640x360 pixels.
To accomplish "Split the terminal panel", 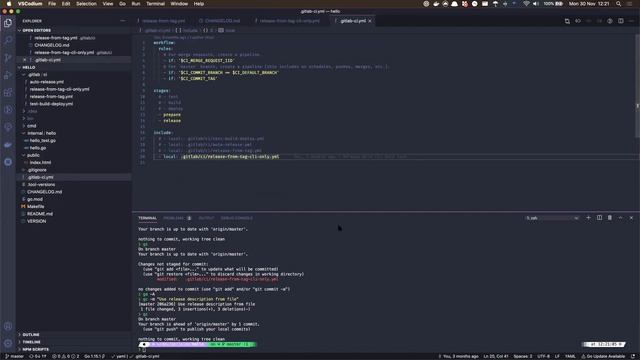I will point(599,218).
